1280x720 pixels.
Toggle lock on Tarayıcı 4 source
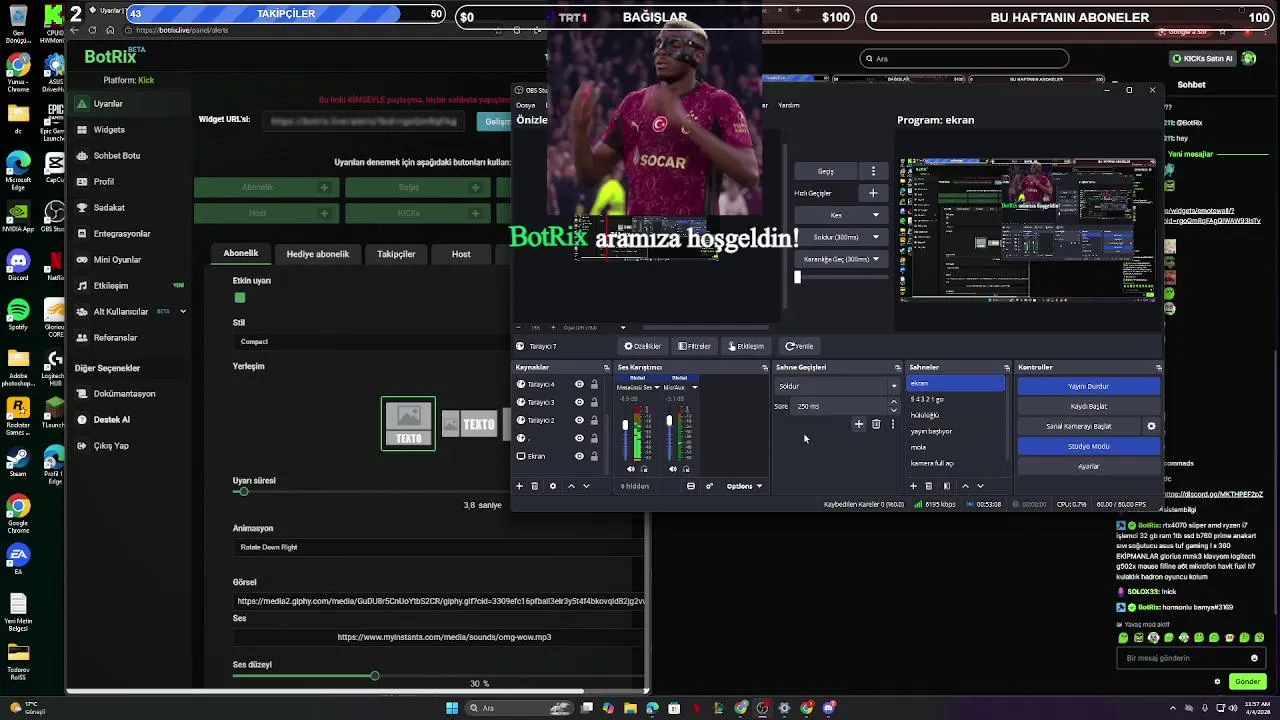[x=594, y=384]
